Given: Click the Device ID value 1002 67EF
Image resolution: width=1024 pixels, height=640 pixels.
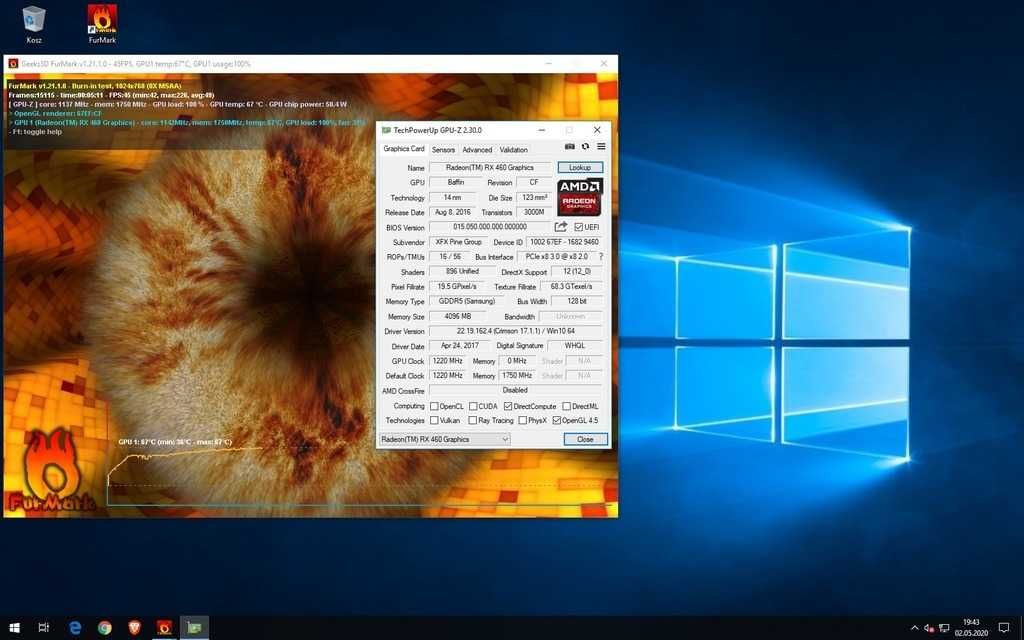Looking at the screenshot, I should coord(564,242).
